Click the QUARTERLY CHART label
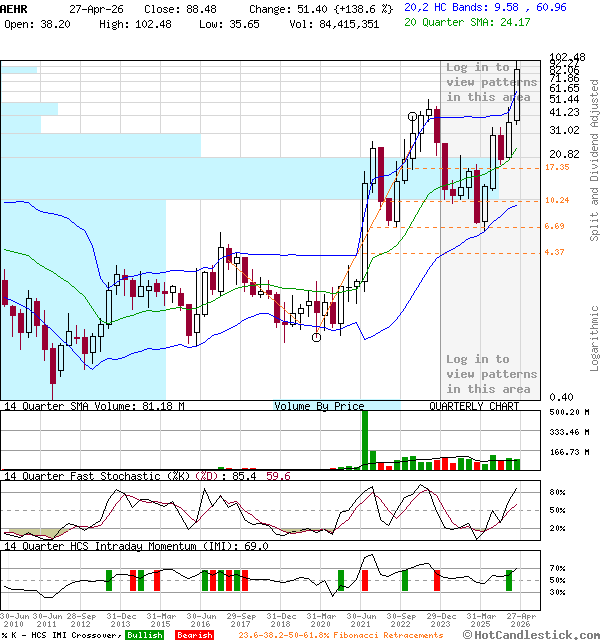Viewport: 600px width, 640px height. click(x=474, y=406)
